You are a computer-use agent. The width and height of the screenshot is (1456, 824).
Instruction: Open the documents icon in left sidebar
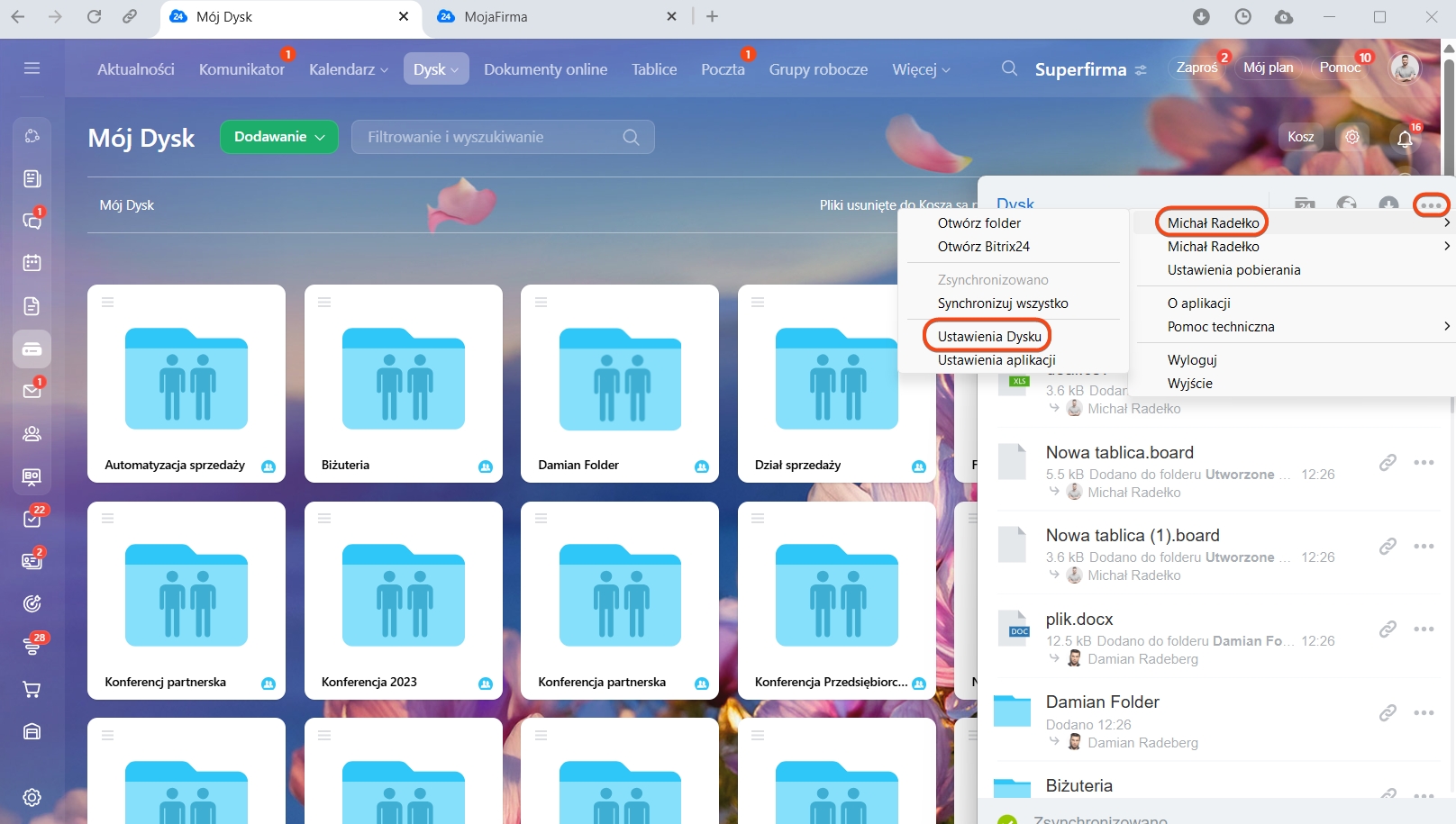coord(32,306)
